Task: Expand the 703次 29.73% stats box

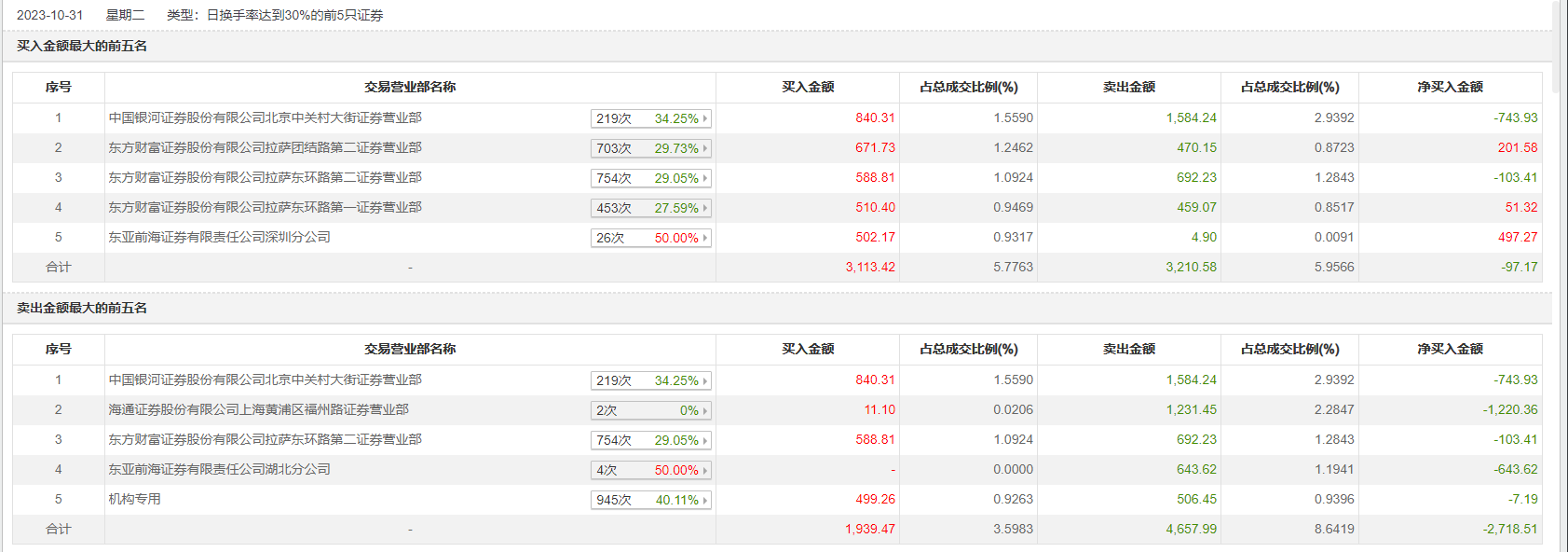Action: click(650, 148)
